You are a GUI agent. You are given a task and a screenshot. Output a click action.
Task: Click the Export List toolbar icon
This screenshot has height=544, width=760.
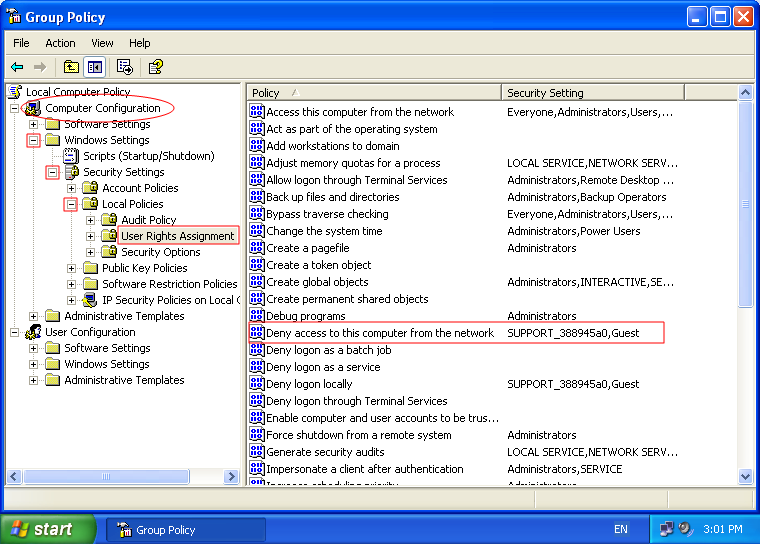125,67
